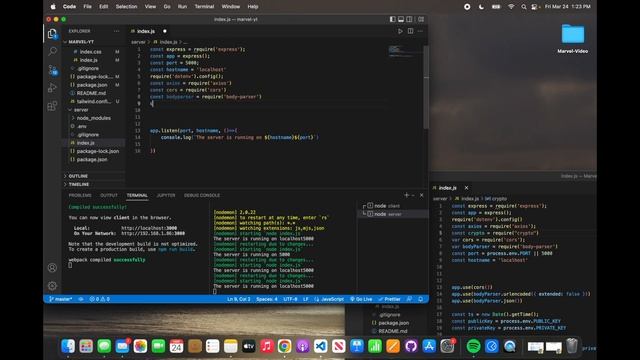Open the Marvel-Video desktop folder
Viewport: 640px width, 360px height.
pos(573,38)
